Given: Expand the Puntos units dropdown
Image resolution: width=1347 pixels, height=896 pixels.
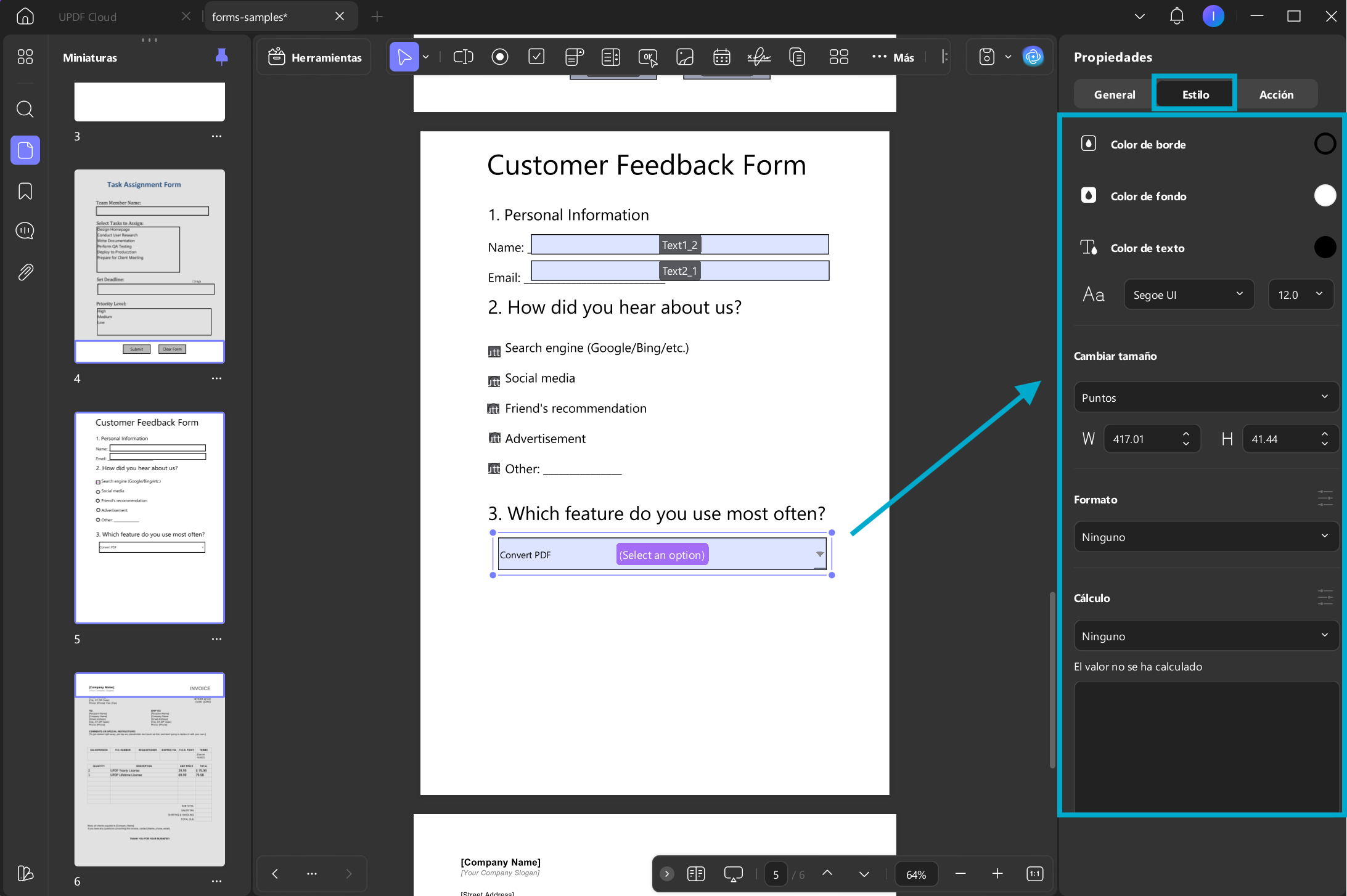Looking at the screenshot, I should point(1206,397).
